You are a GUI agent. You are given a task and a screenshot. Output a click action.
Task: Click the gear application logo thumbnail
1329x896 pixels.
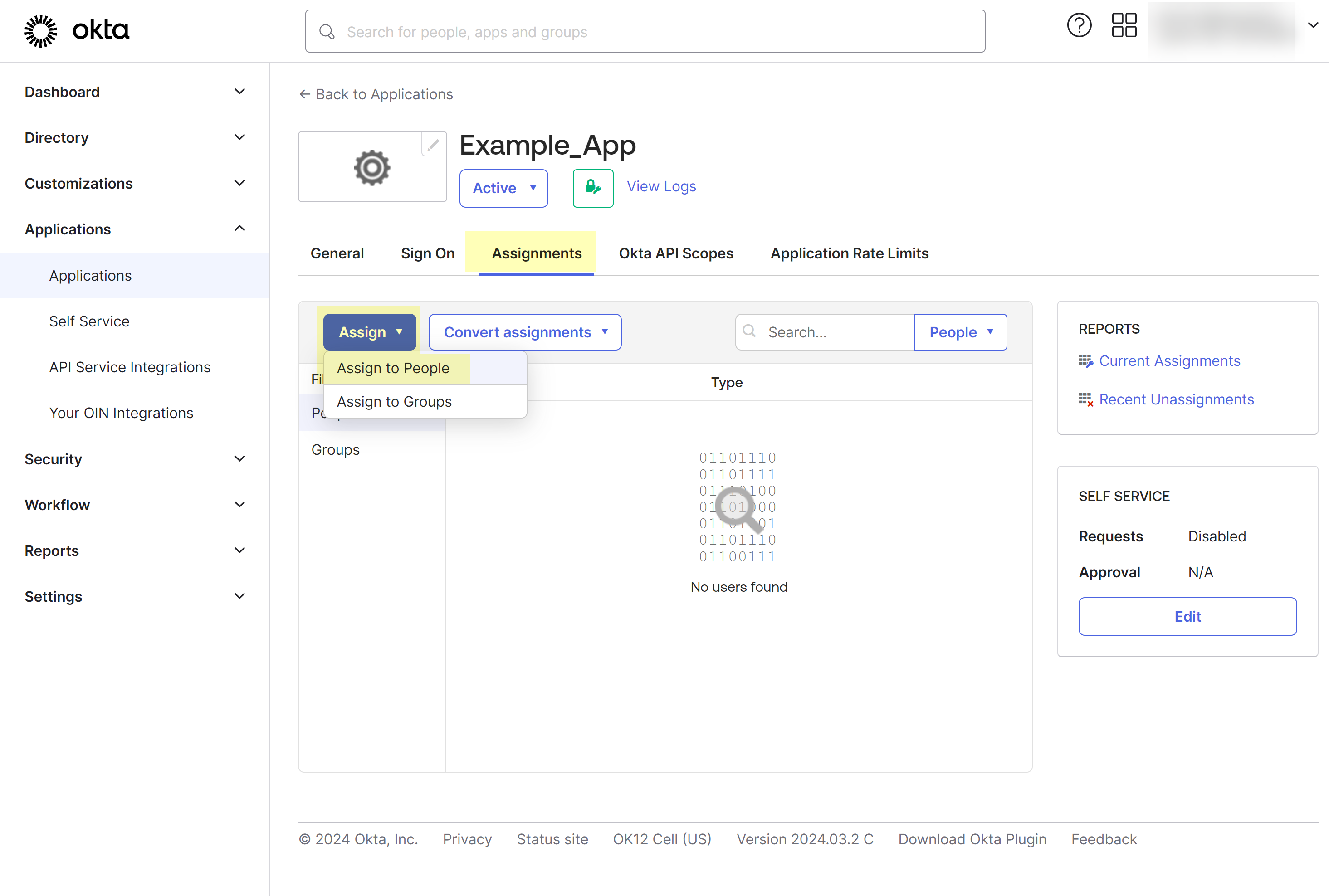coord(372,168)
